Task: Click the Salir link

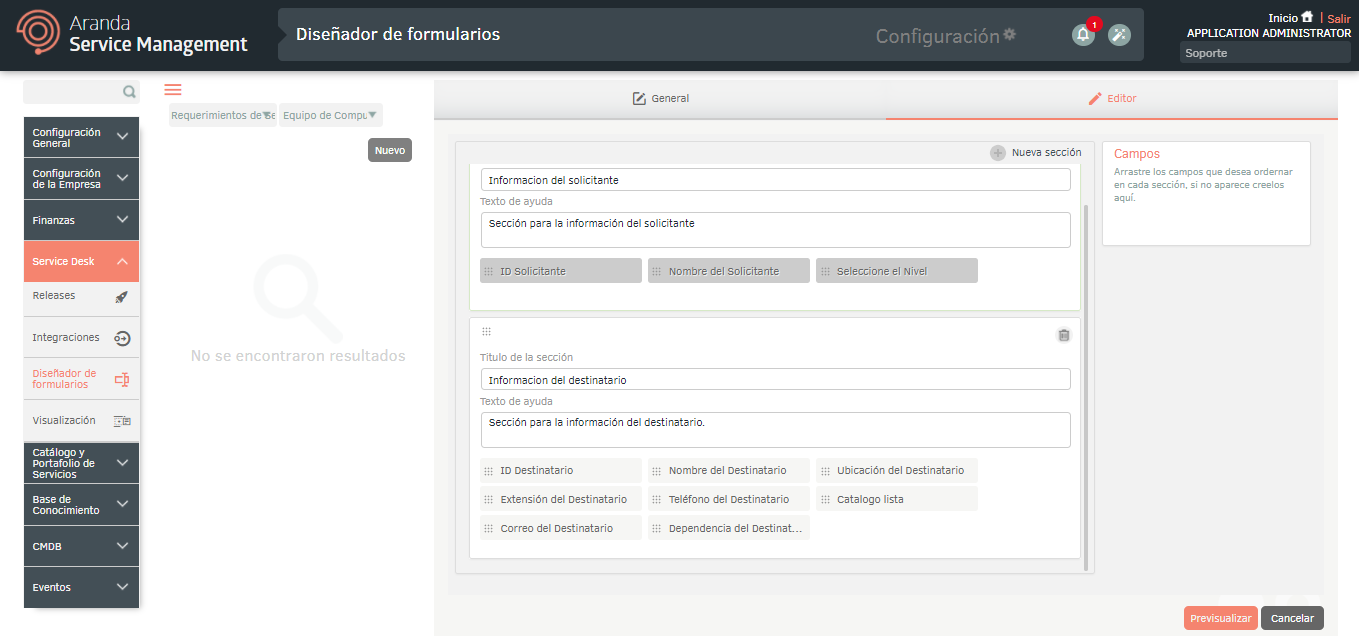Action: (x=1339, y=18)
